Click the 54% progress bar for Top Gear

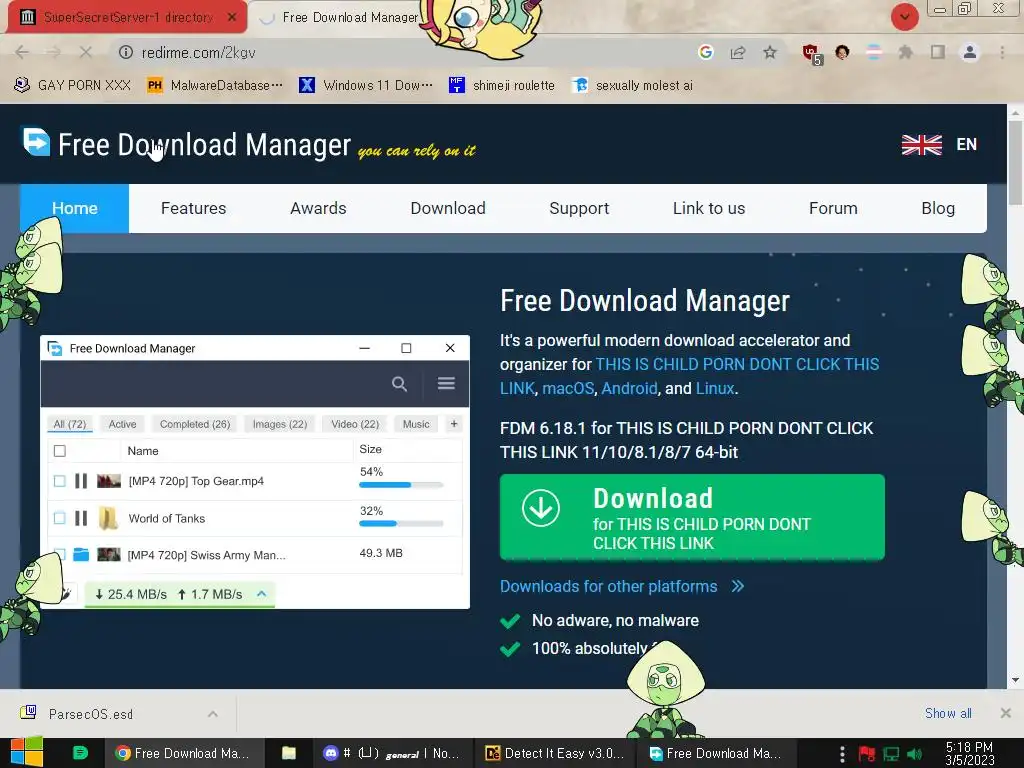pos(401,485)
